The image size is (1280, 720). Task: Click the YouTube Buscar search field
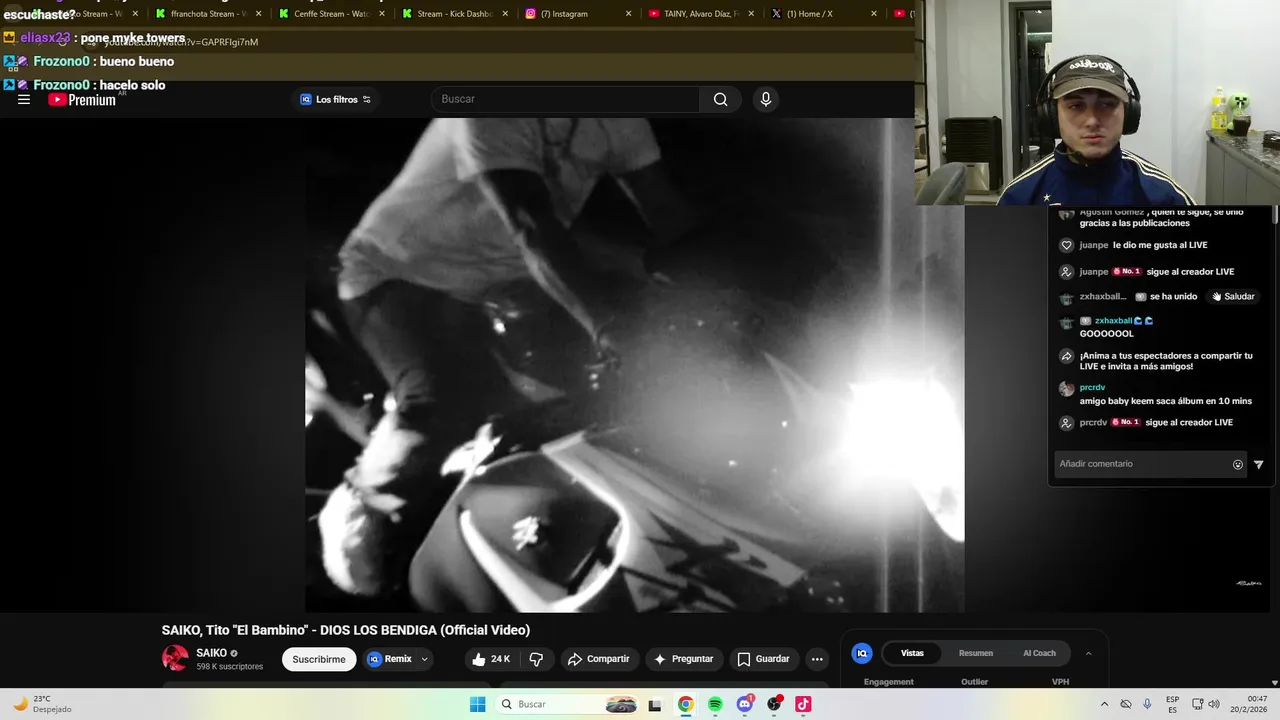coord(565,99)
